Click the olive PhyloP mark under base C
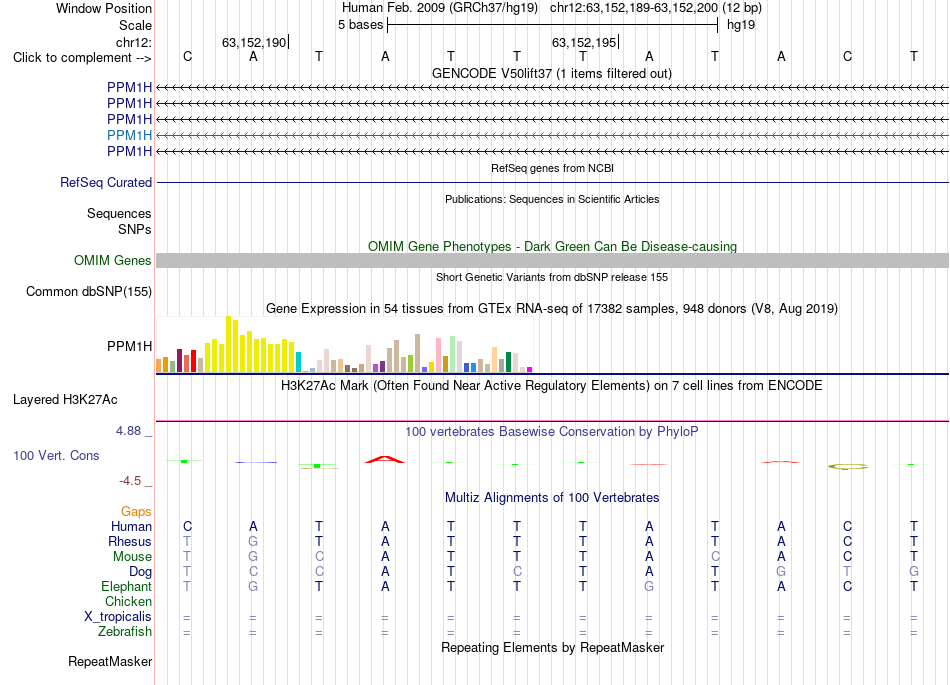This screenshot has height=685, width=950. pos(848,466)
